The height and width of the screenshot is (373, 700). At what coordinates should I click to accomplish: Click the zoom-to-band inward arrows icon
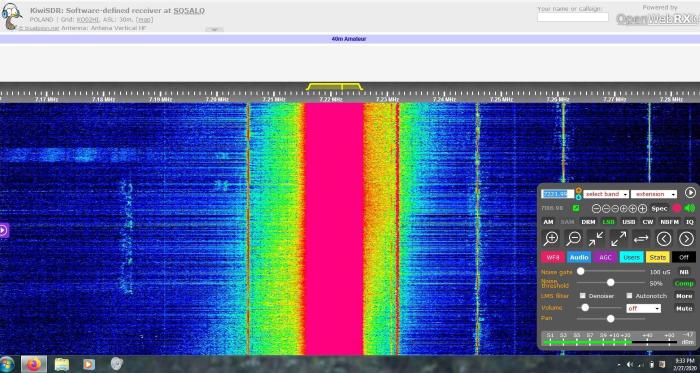(596, 239)
